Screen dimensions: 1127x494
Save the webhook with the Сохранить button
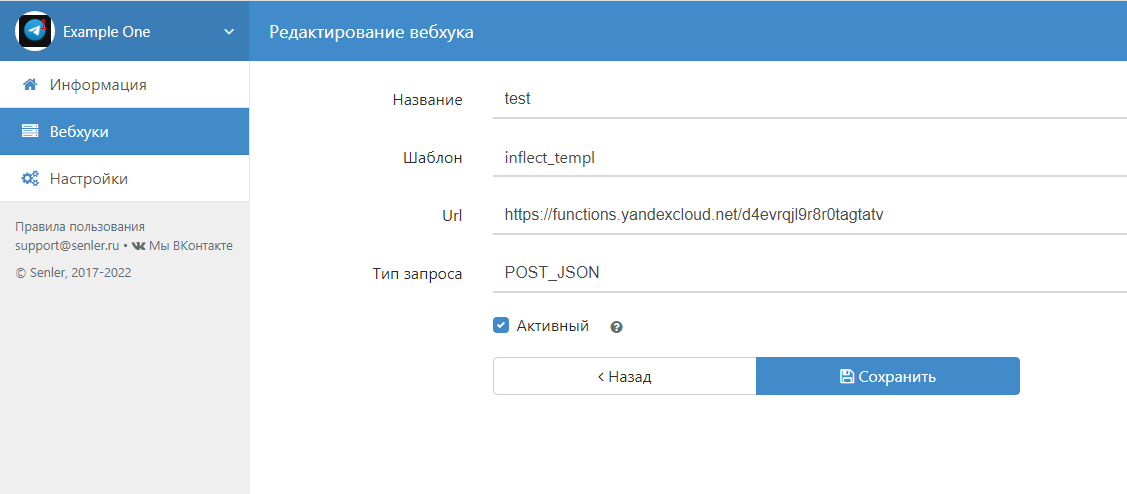[x=887, y=377]
